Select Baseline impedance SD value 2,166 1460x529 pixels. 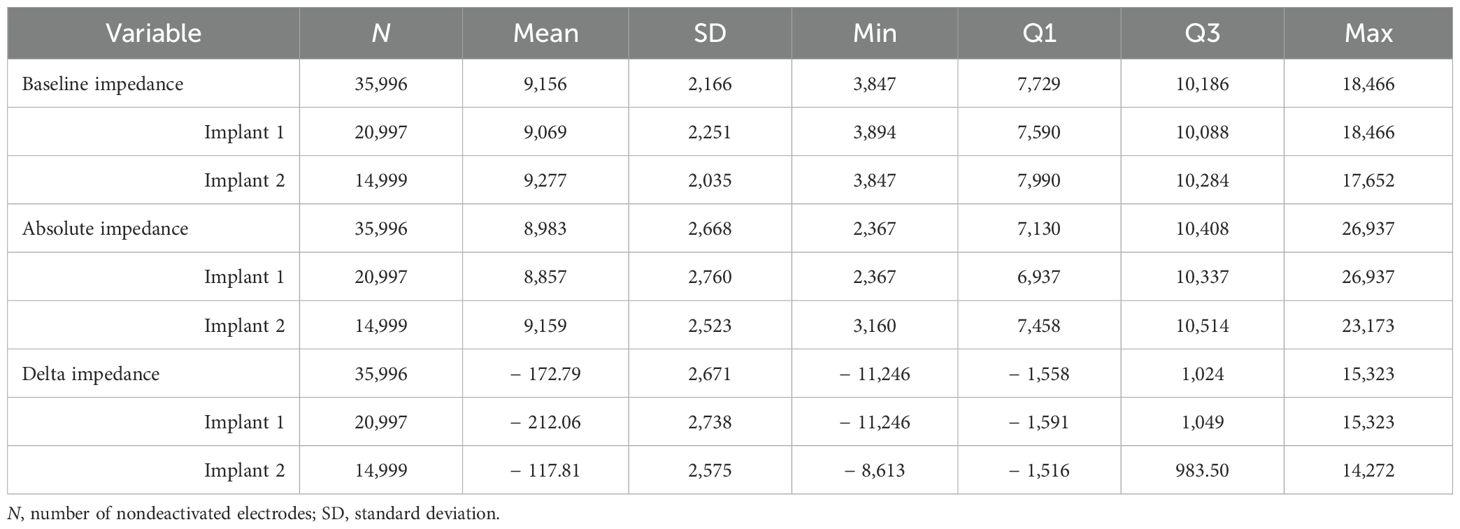coord(711,84)
